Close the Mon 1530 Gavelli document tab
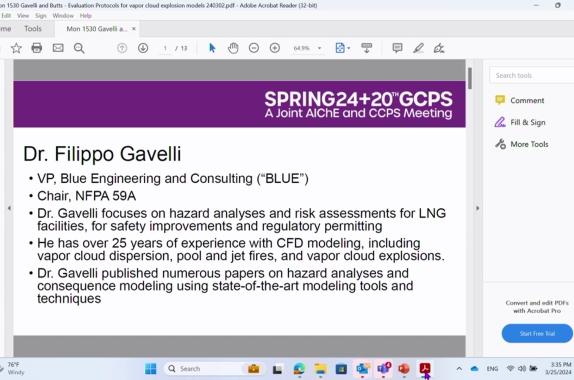The image size is (574, 380). pos(134,29)
